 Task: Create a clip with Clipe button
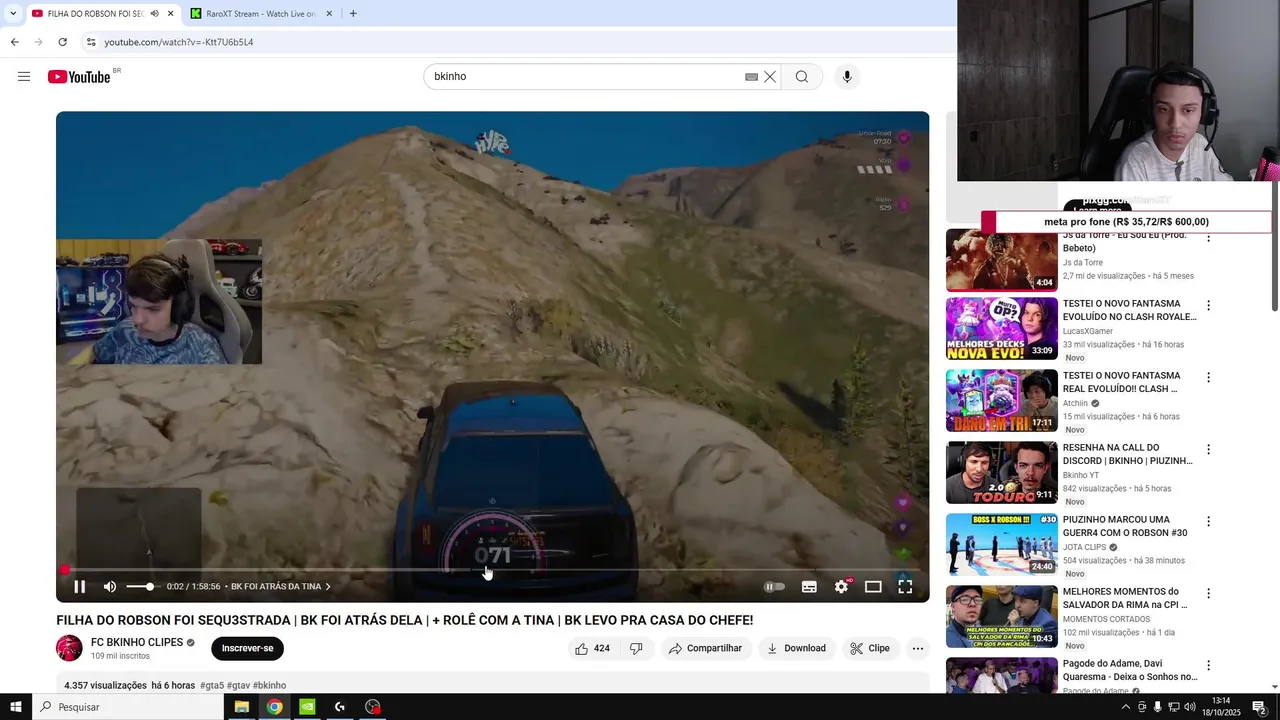click(870, 648)
